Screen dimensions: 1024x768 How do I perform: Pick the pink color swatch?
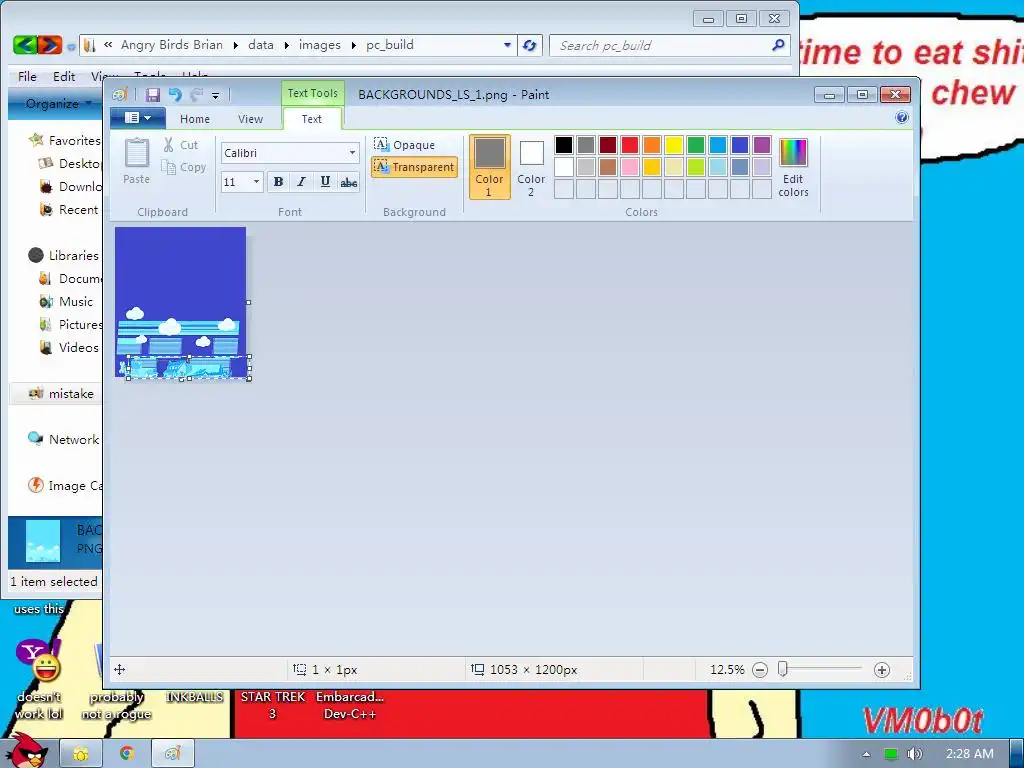(630, 167)
